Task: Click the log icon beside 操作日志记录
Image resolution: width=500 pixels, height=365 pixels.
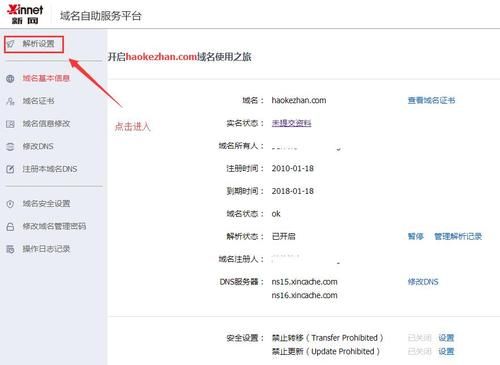Action: coord(10,249)
